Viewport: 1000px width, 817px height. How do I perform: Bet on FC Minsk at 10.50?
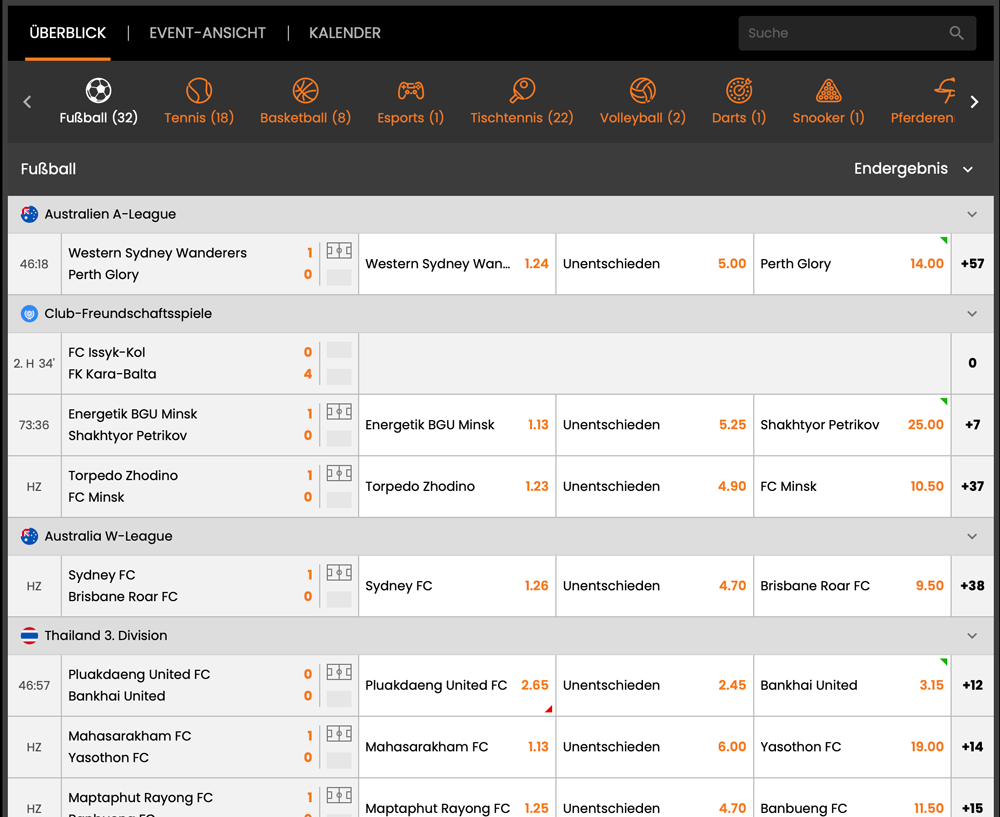pyautogui.click(x=852, y=487)
